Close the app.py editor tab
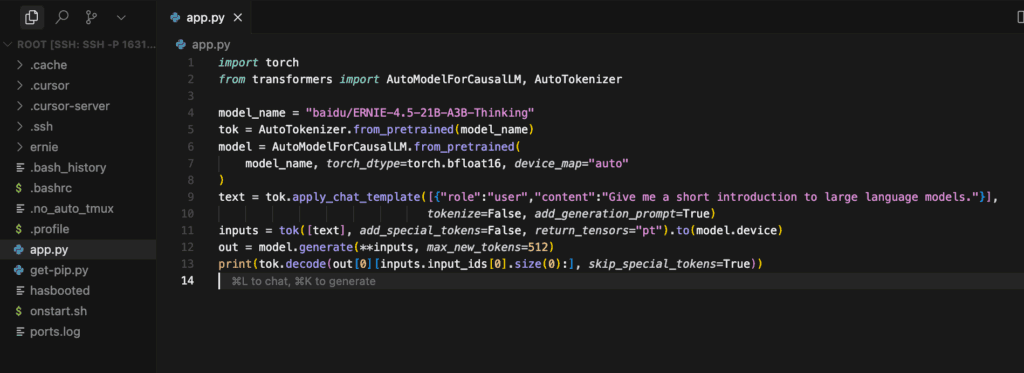 (x=238, y=18)
